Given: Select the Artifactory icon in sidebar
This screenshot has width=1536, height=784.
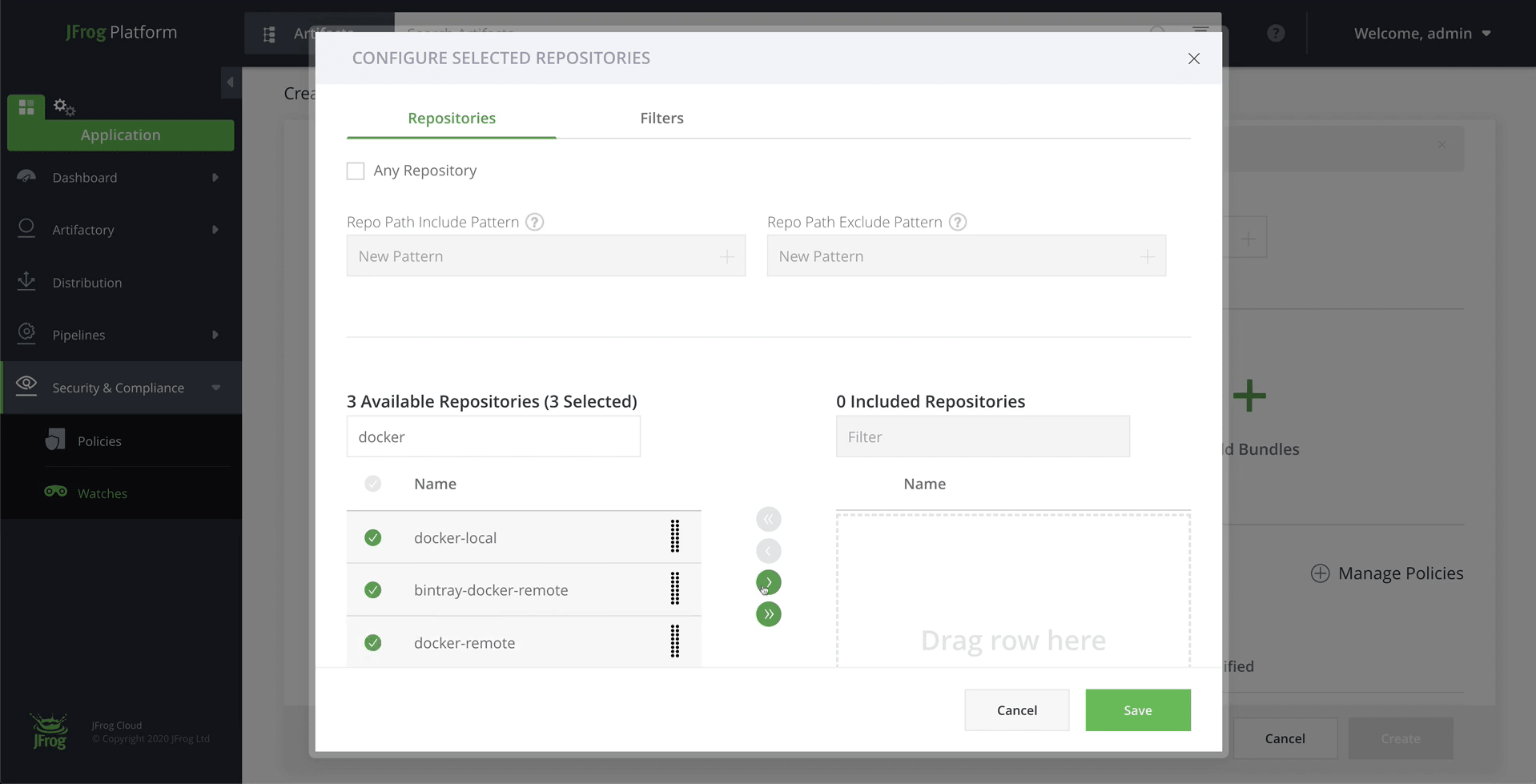Looking at the screenshot, I should 26,229.
